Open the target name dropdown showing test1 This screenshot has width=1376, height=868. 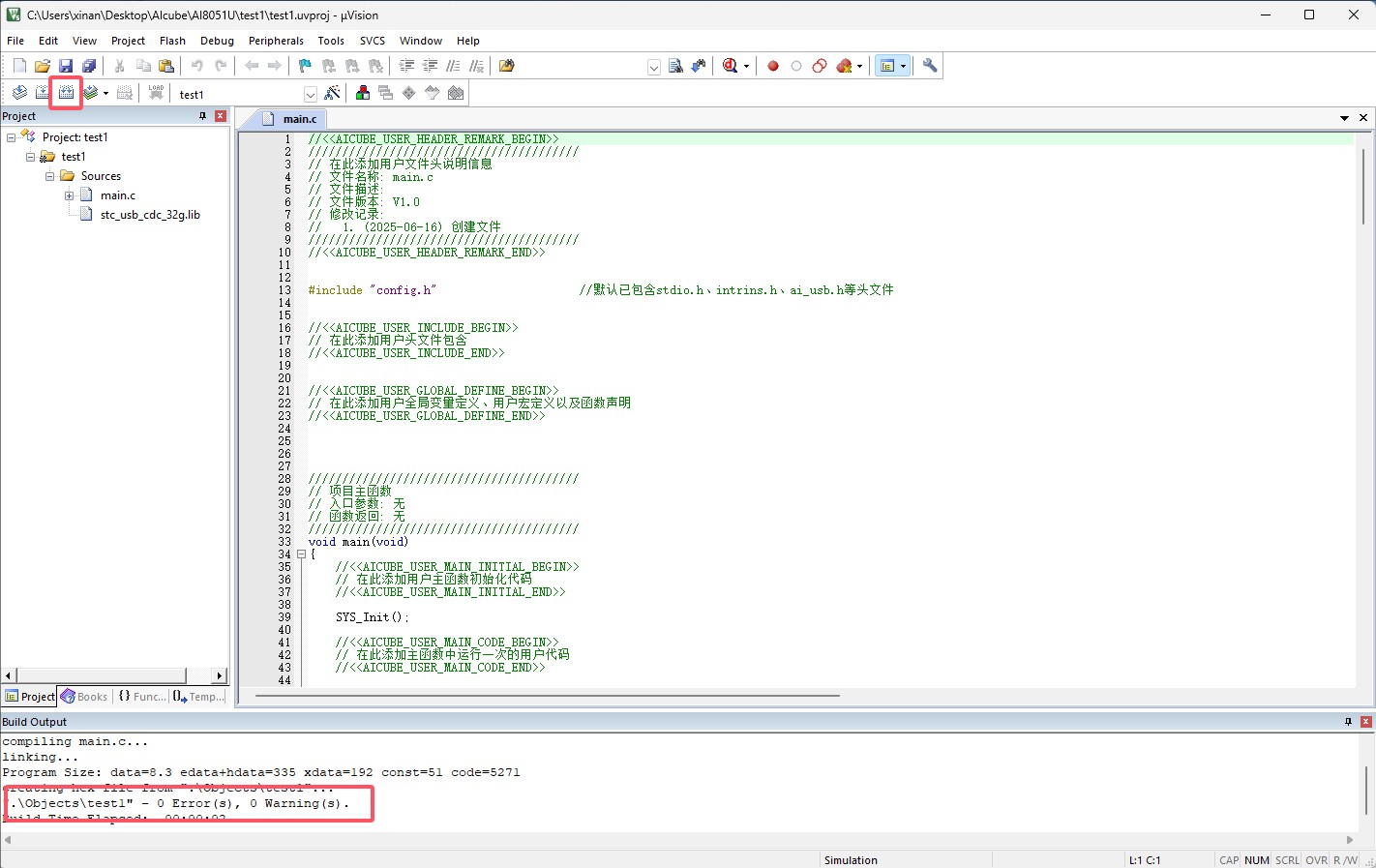click(x=310, y=94)
